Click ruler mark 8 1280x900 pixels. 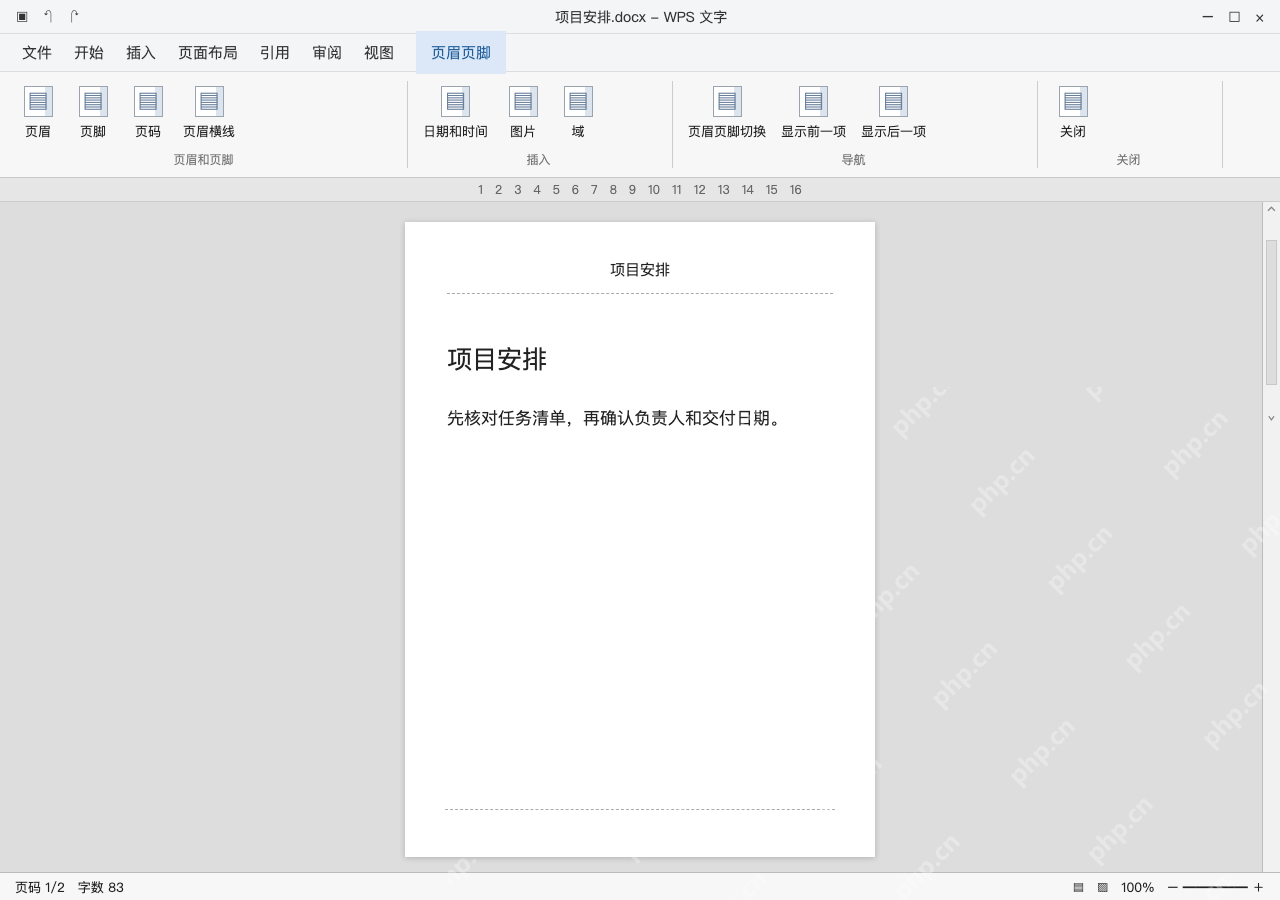613,190
